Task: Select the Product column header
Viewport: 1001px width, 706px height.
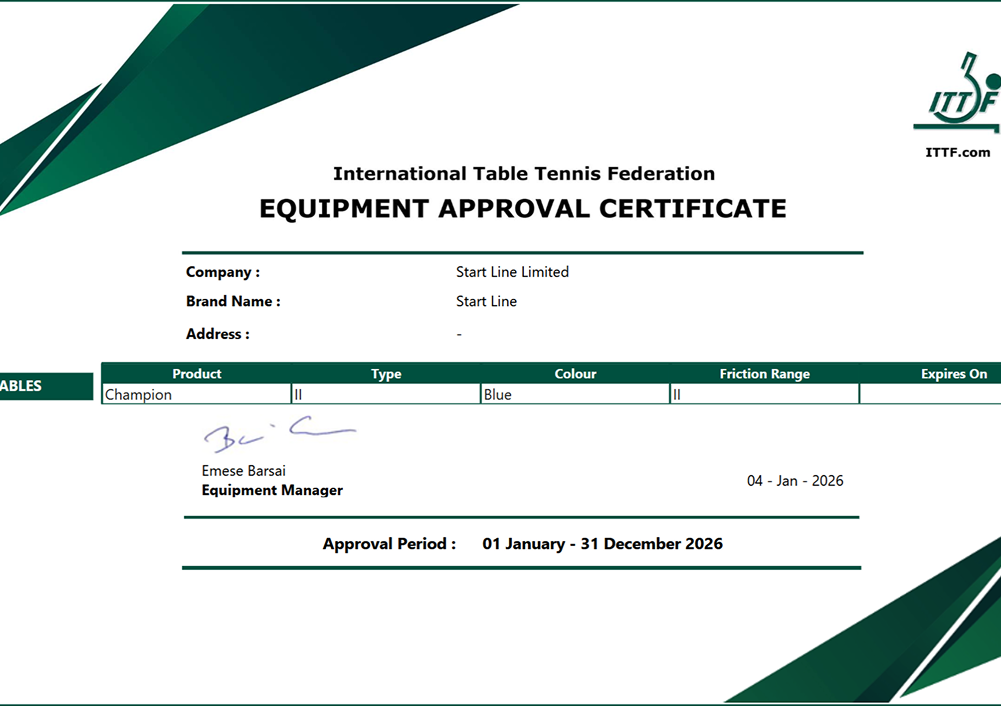Action: tap(197, 373)
